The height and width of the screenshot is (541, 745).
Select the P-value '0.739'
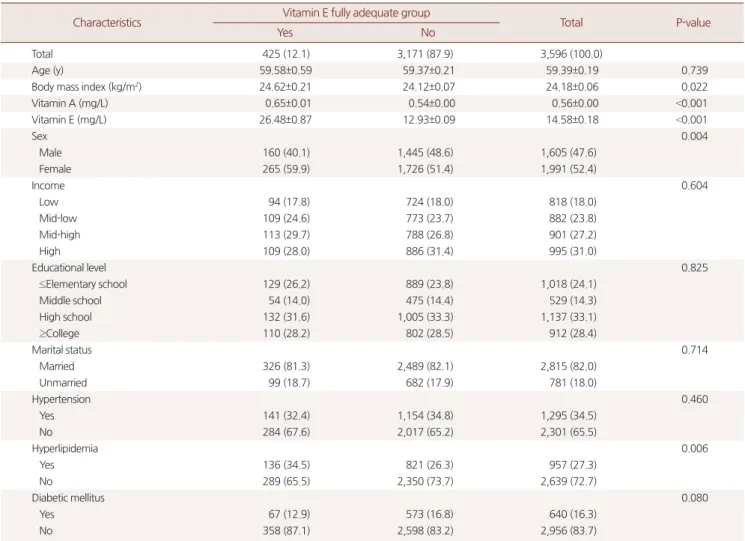pyautogui.click(x=695, y=70)
